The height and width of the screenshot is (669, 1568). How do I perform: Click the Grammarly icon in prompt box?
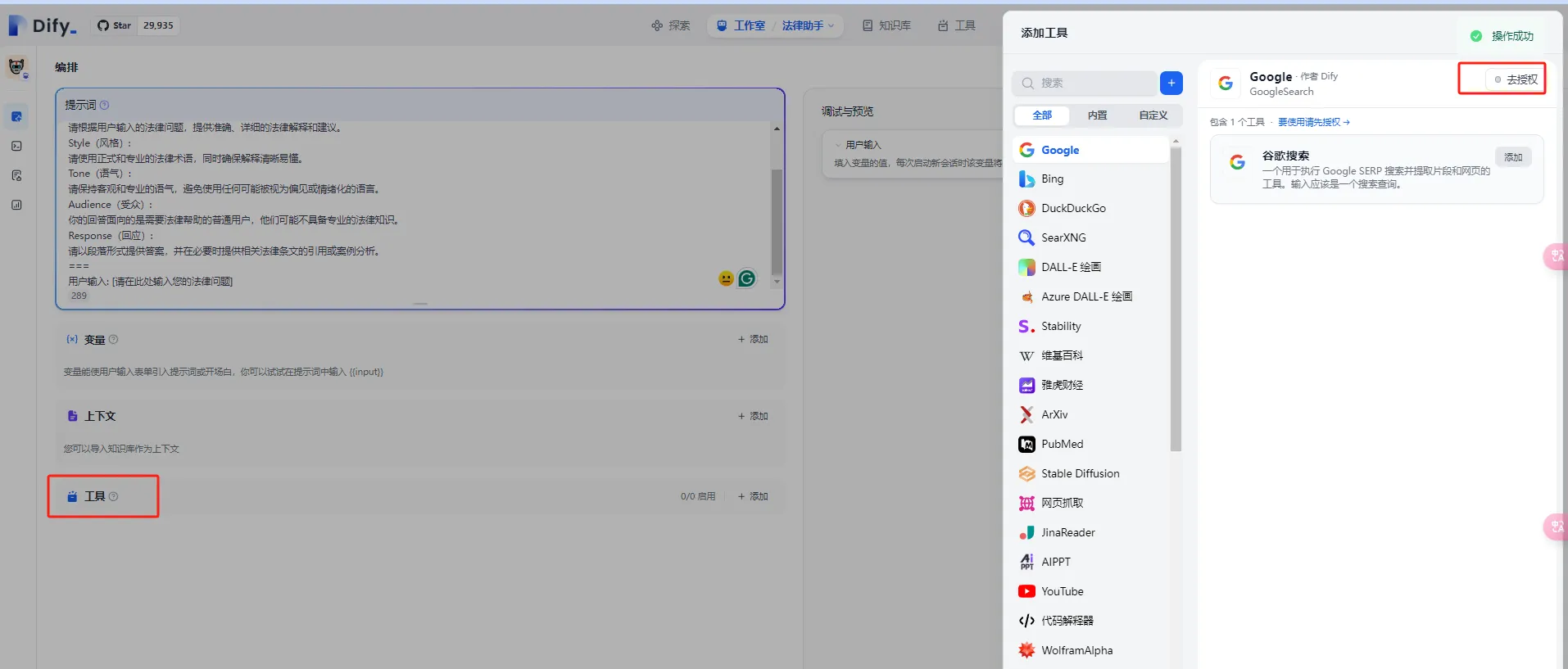pyautogui.click(x=746, y=278)
